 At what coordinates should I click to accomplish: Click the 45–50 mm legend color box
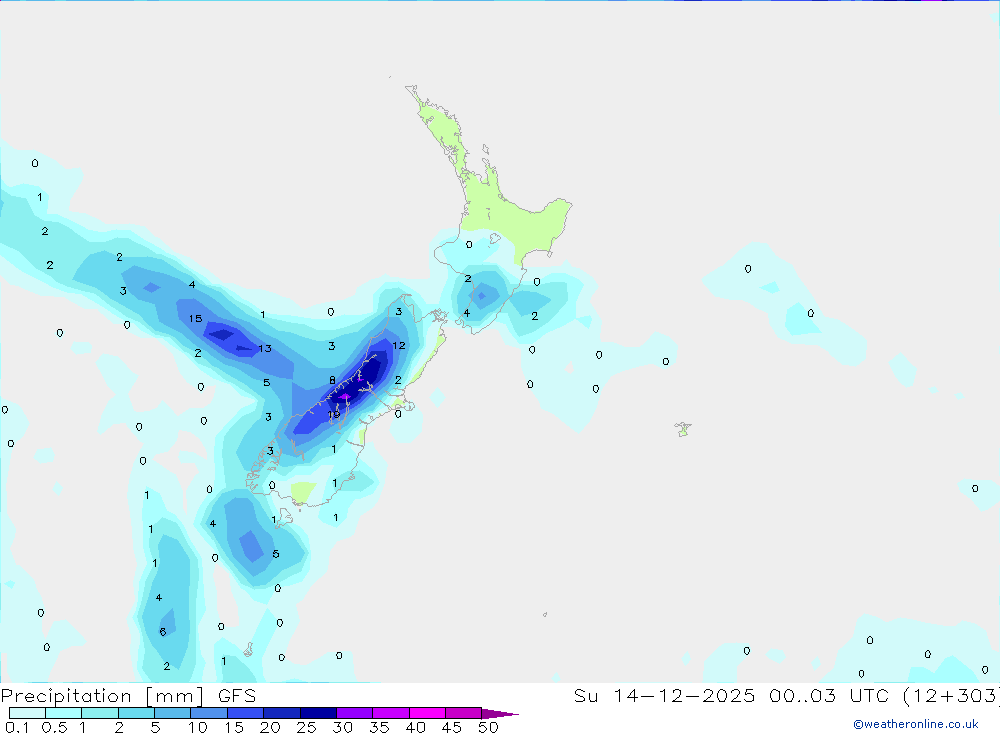(x=464, y=713)
